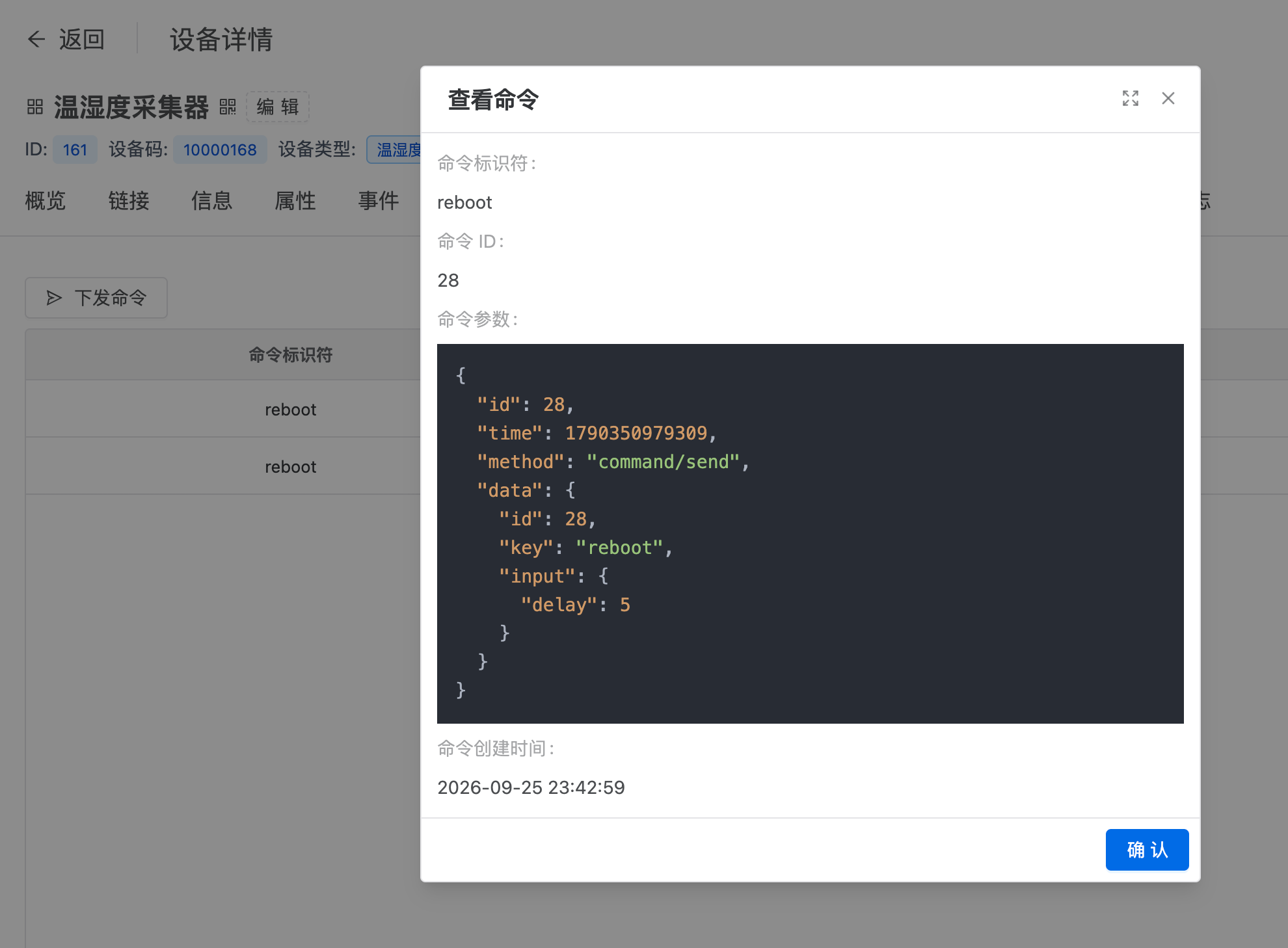Image resolution: width=1288 pixels, height=948 pixels.
Task: Toggle fullscreen for 查看命令 dialog
Action: [1131, 98]
